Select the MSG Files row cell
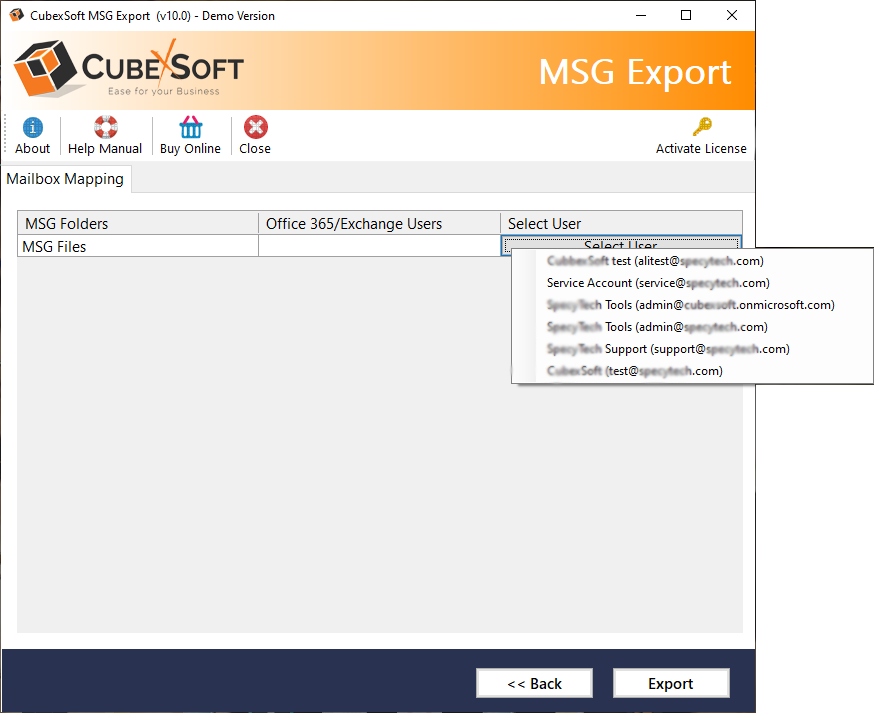The image size is (874, 713). [x=138, y=246]
